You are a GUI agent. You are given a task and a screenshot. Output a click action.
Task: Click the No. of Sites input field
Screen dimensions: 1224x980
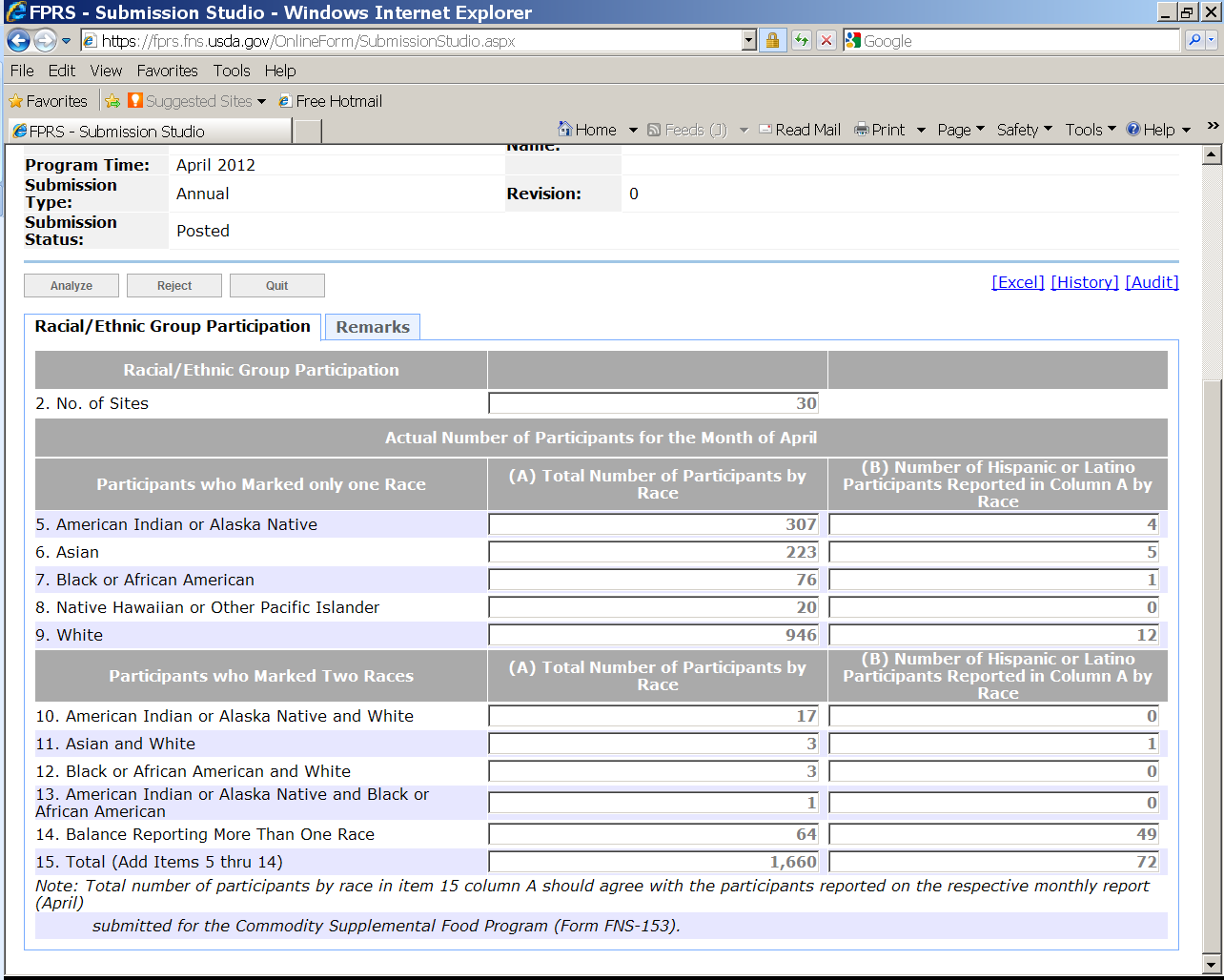click(x=654, y=403)
